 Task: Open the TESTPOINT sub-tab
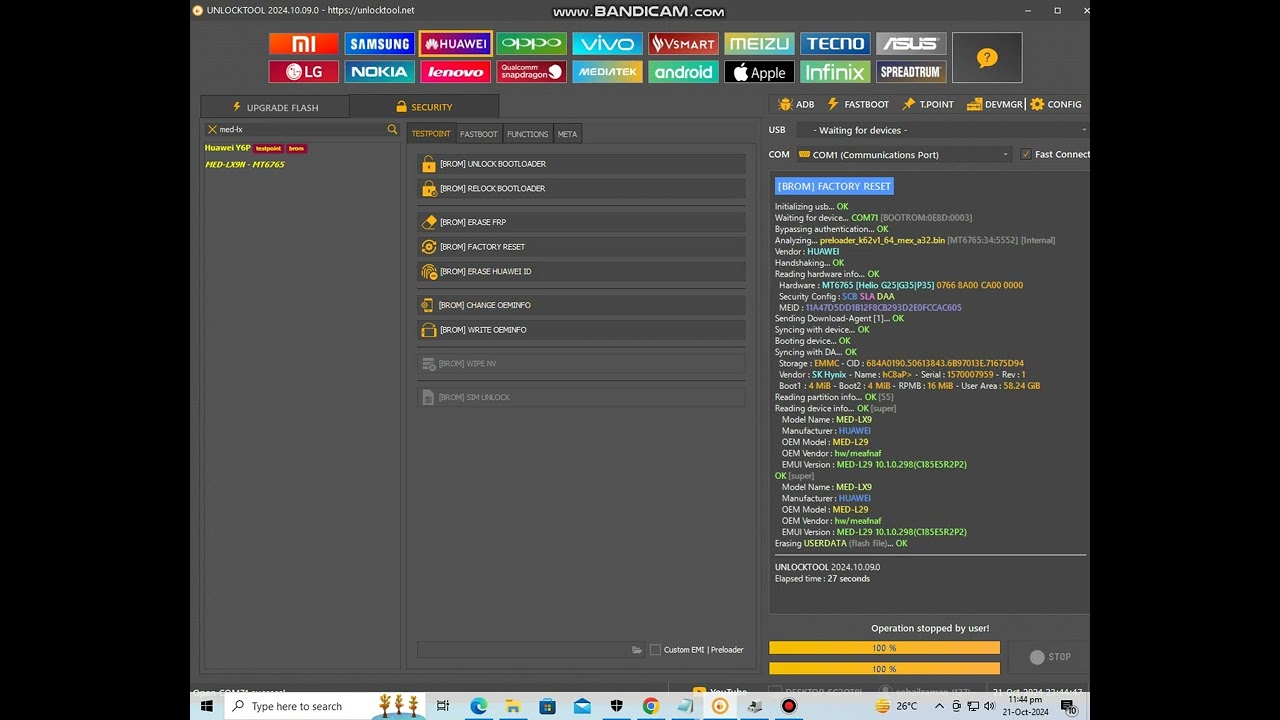coord(431,134)
